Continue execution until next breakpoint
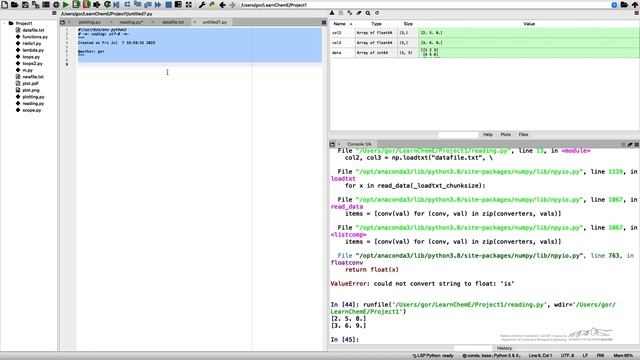640x360 pixels. click(158, 4)
